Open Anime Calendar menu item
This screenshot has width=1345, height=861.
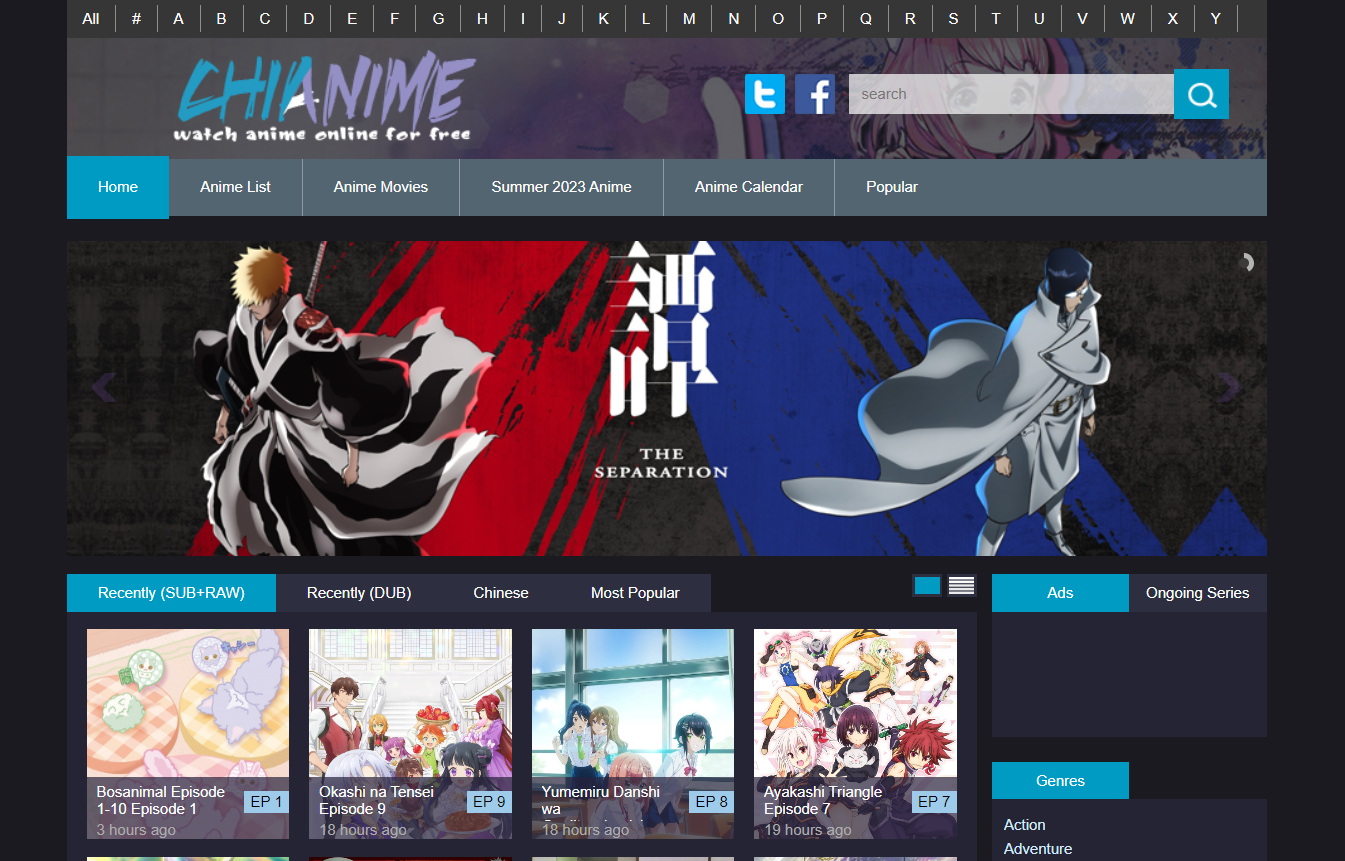(749, 187)
